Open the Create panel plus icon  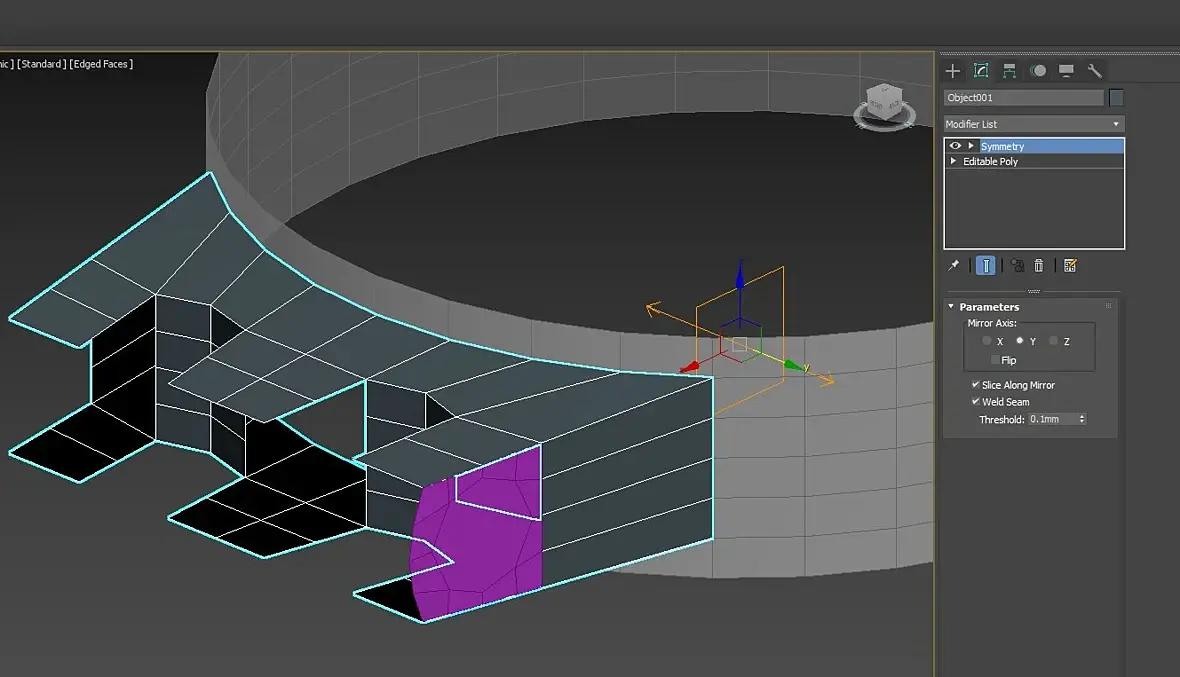(953, 71)
